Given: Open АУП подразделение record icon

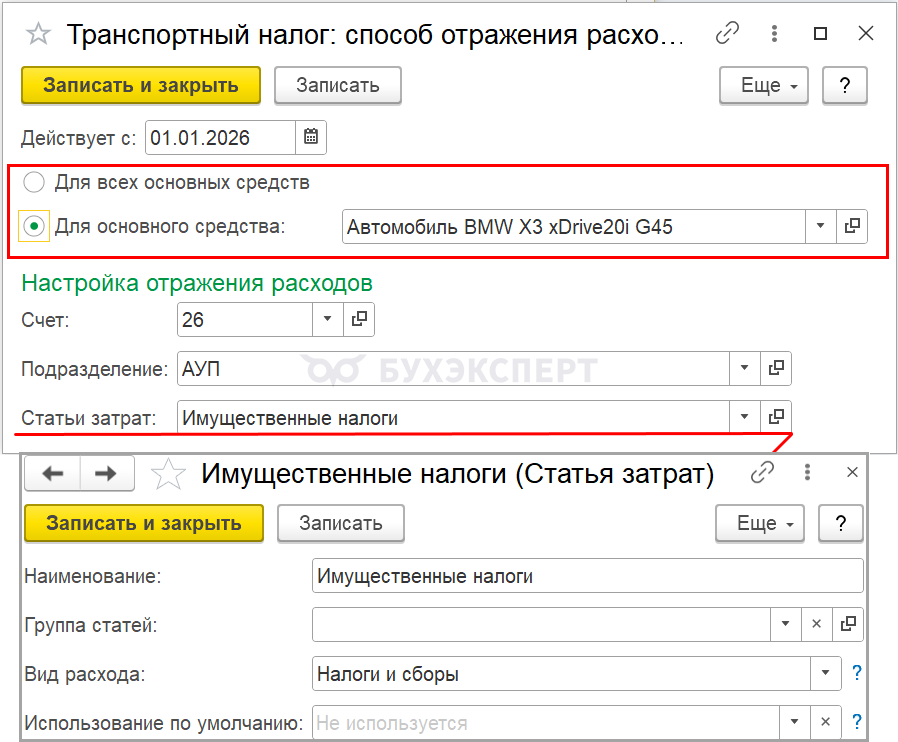Looking at the screenshot, I should coord(775,368).
